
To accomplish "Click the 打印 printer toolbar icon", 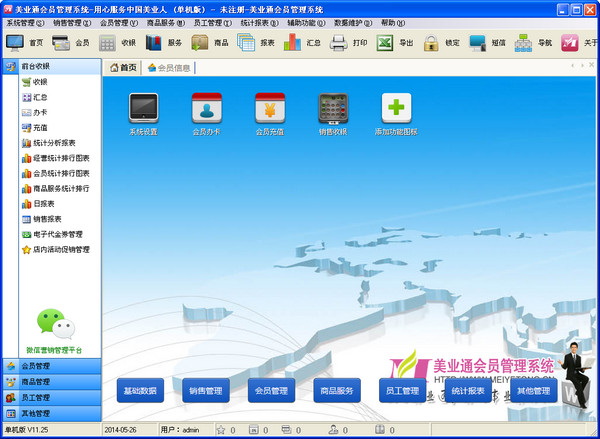I will point(339,43).
